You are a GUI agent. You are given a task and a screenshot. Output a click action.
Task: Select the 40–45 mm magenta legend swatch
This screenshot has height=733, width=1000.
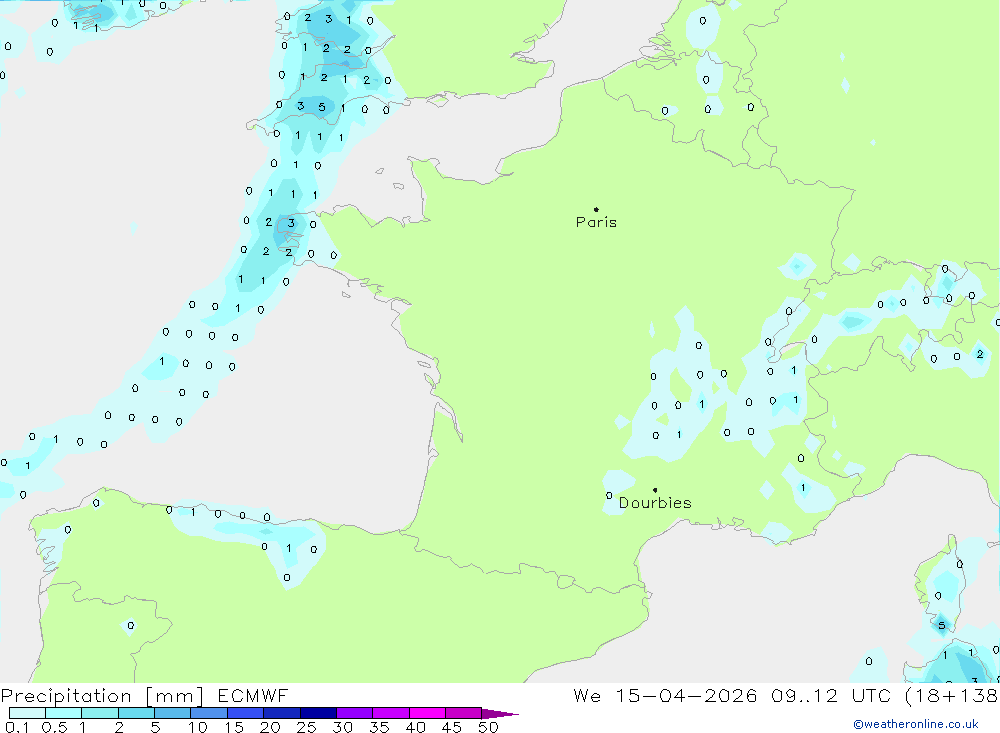click(x=427, y=713)
